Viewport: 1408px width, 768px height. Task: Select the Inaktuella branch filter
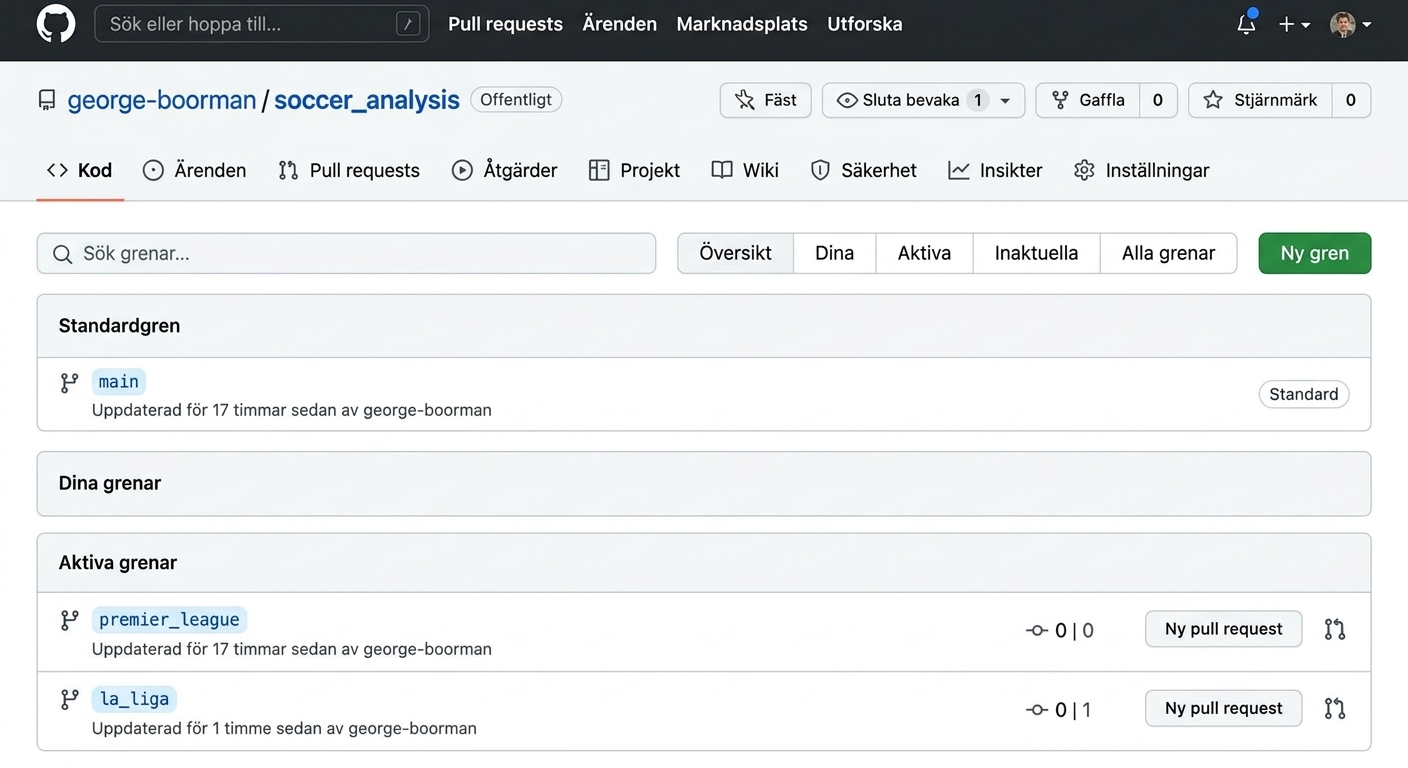pyautogui.click(x=1036, y=253)
